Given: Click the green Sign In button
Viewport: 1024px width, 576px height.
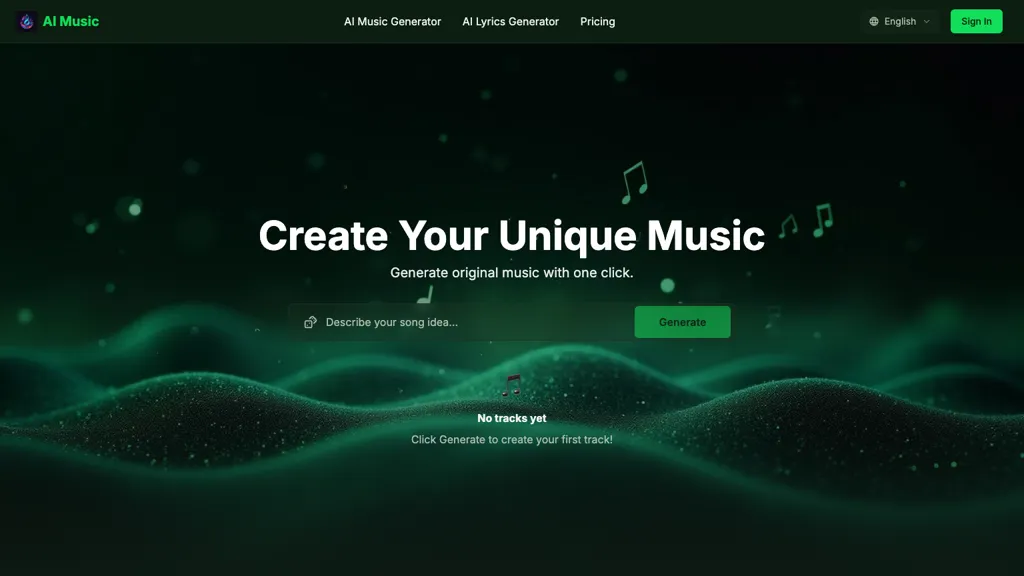Looking at the screenshot, I should [x=976, y=22].
